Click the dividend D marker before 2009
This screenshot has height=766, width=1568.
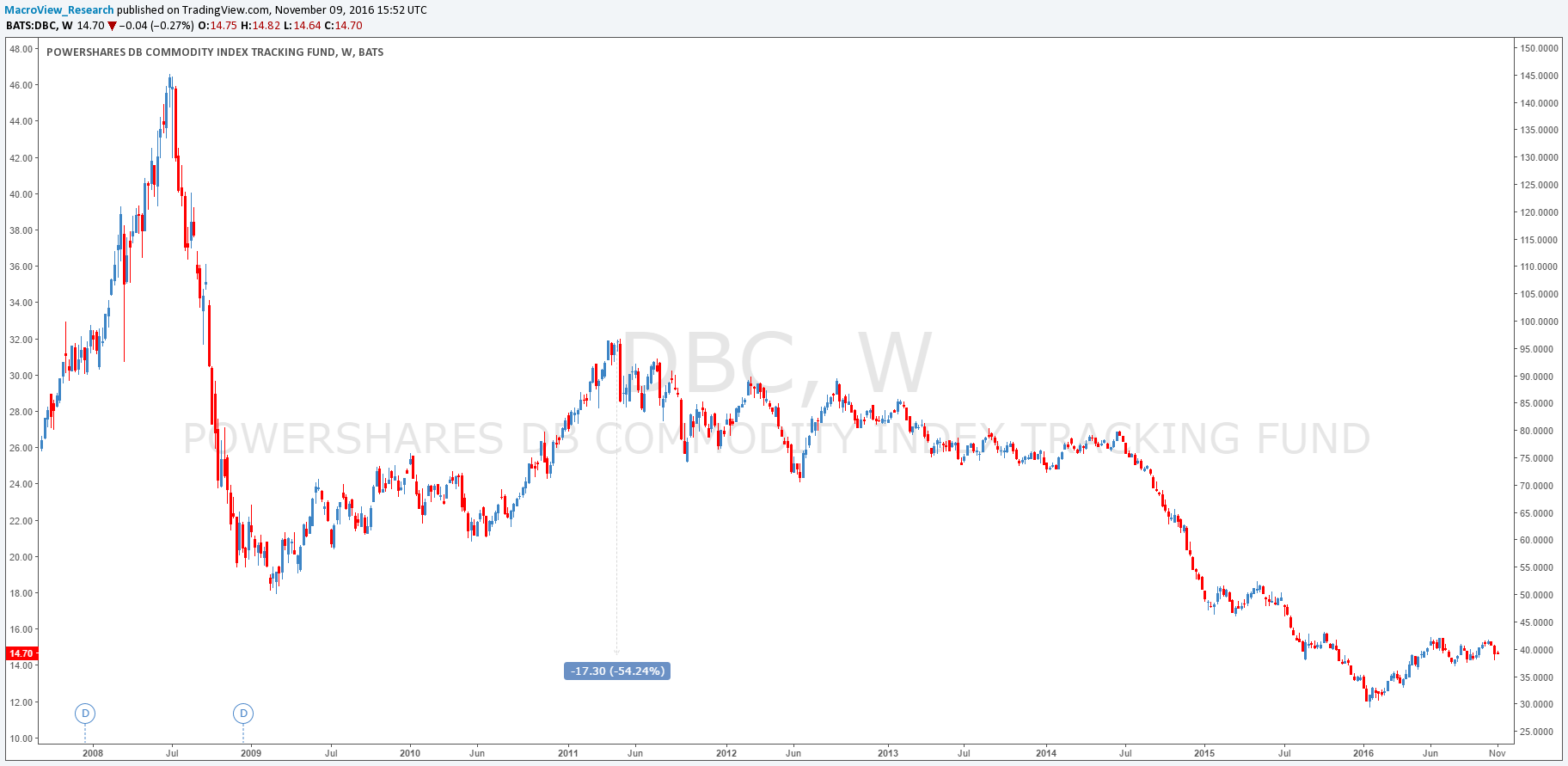(243, 713)
